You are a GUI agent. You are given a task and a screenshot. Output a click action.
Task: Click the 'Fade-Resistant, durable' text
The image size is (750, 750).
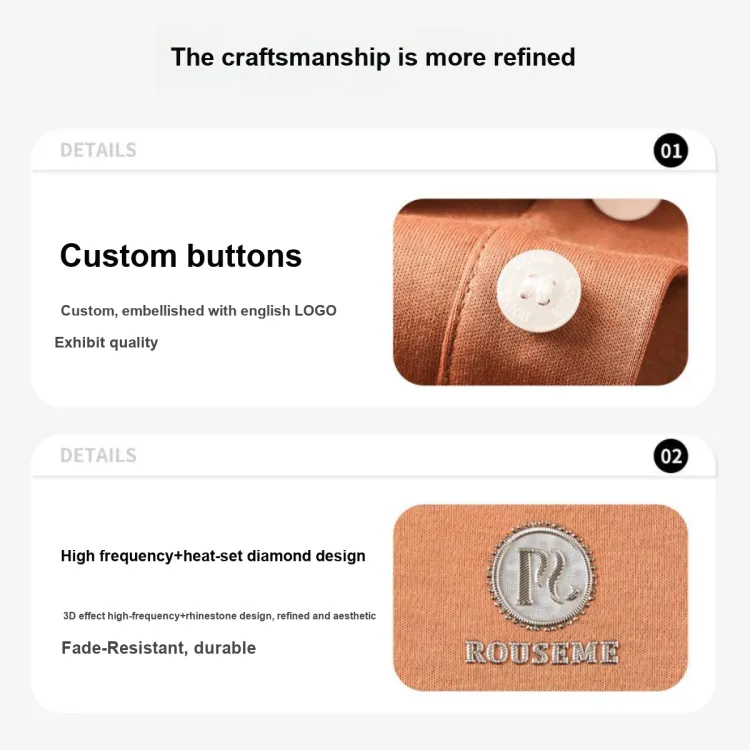pos(159,648)
